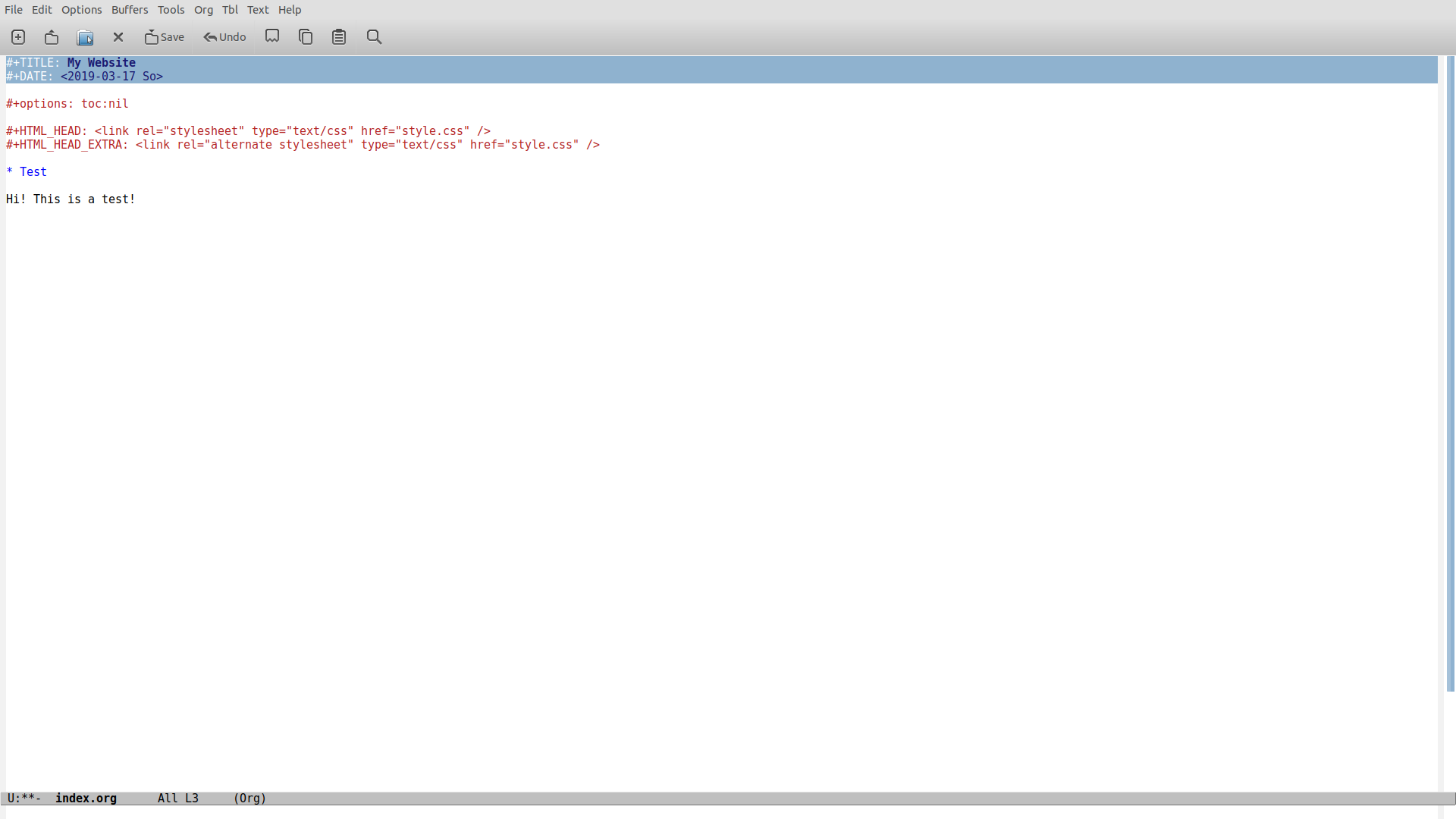This screenshot has height=819, width=1456.
Task: Click the Paste clipboard icon
Action: pyautogui.click(x=339, y=37)
